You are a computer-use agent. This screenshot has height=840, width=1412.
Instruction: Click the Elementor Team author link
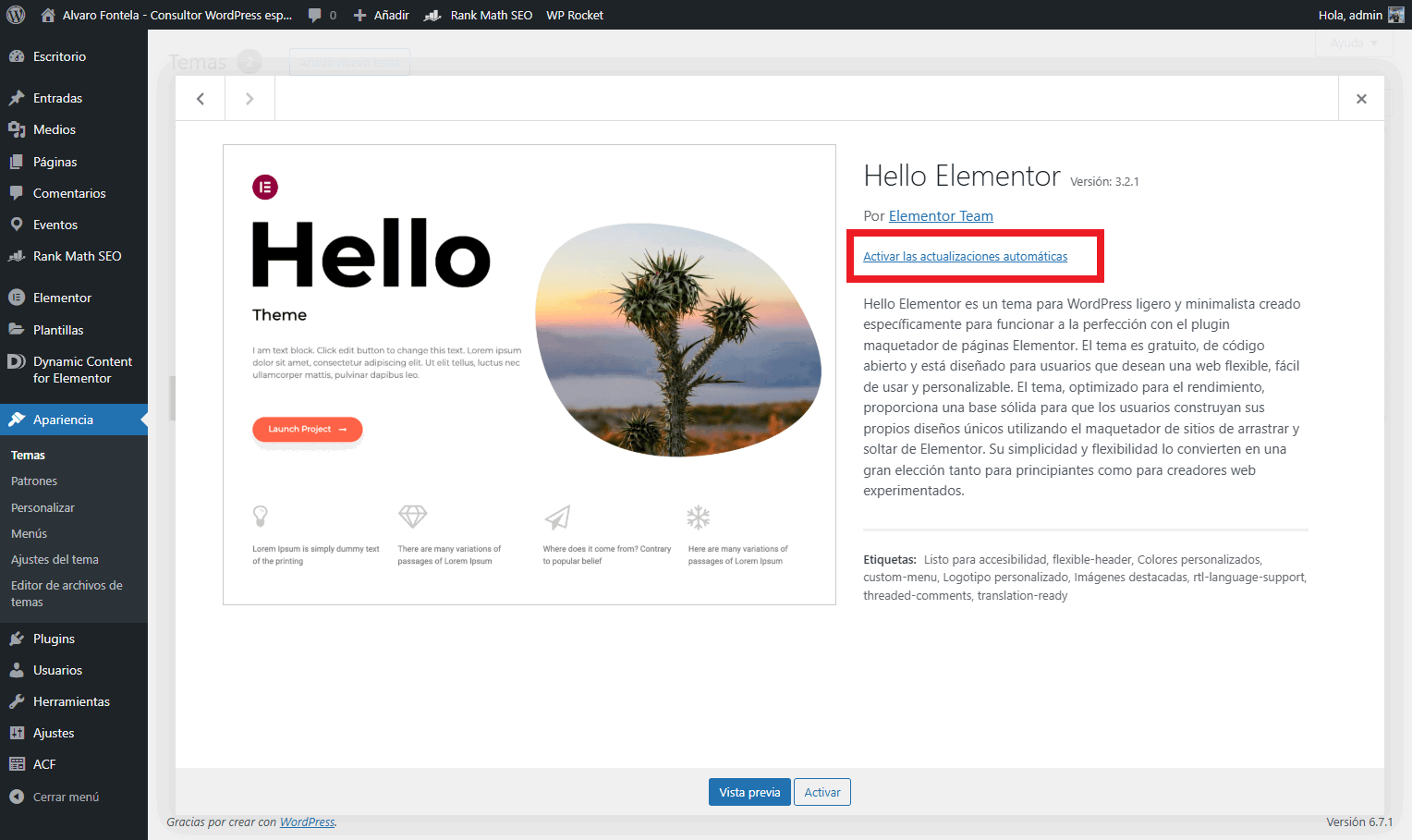click(x=941, y=216)
